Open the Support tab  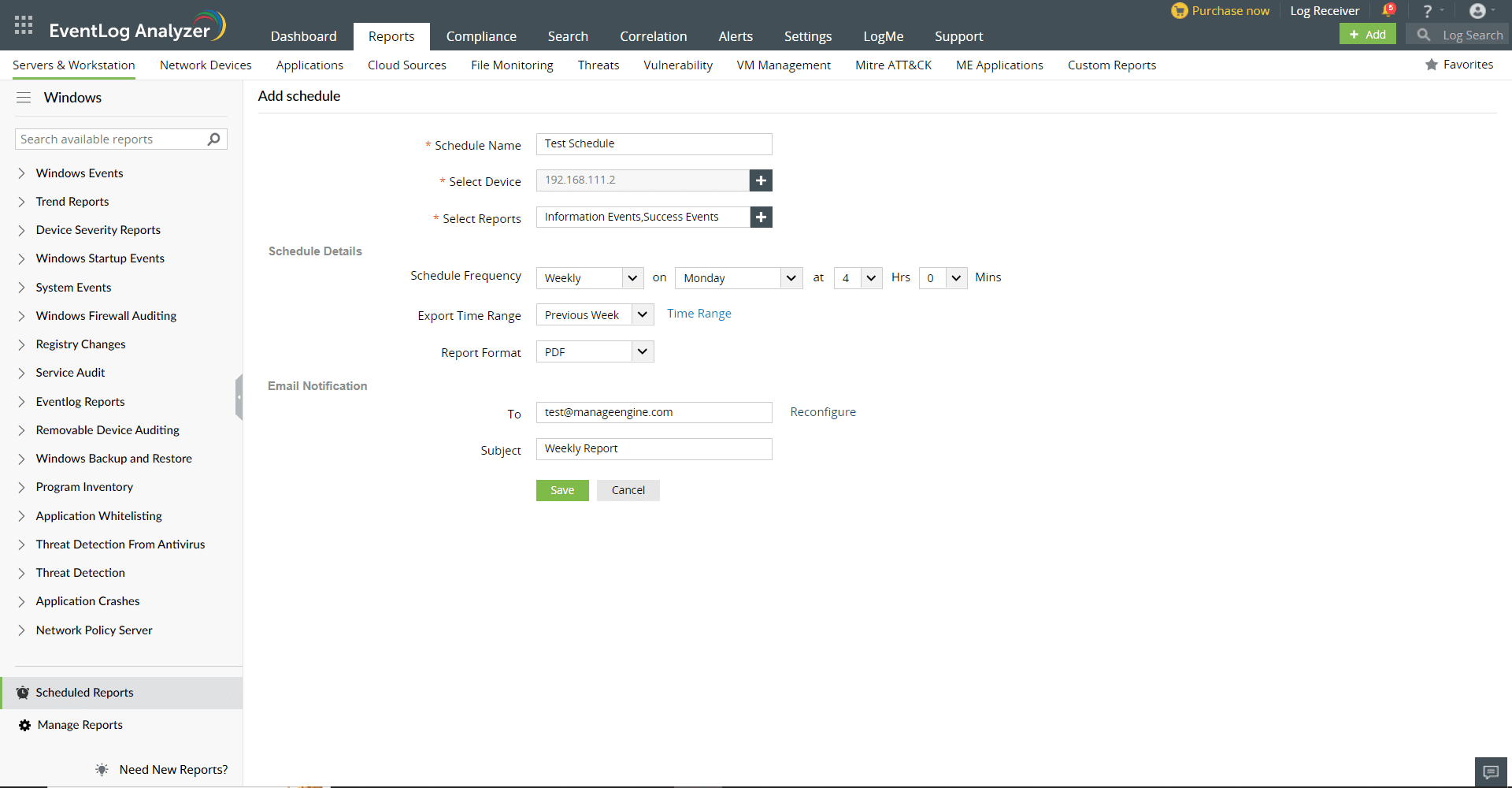[x=958, y=36]
